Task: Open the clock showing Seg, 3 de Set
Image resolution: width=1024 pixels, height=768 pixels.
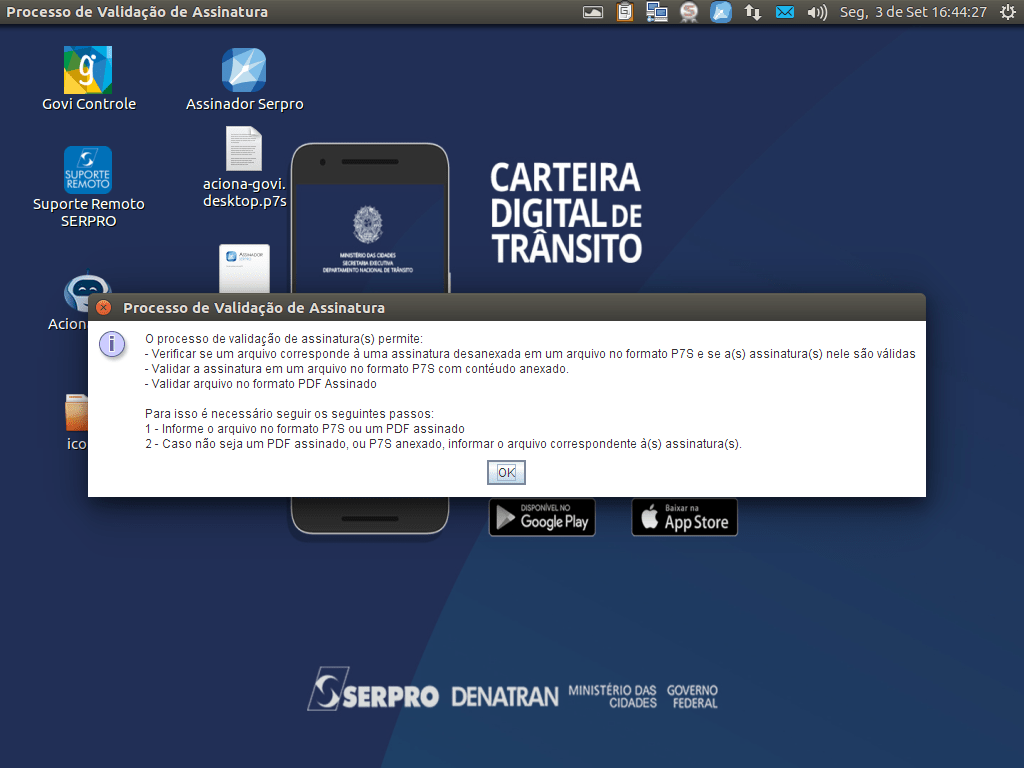Action: click(913, 12)
